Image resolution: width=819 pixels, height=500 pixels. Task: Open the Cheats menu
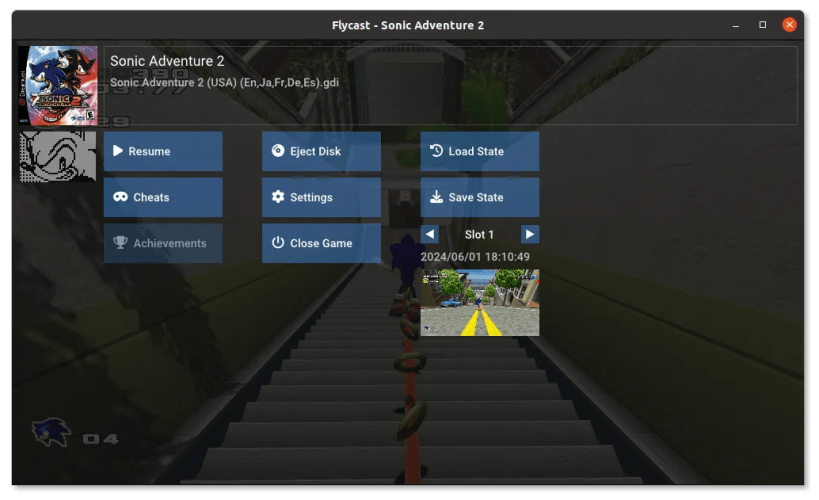[163, 197]
